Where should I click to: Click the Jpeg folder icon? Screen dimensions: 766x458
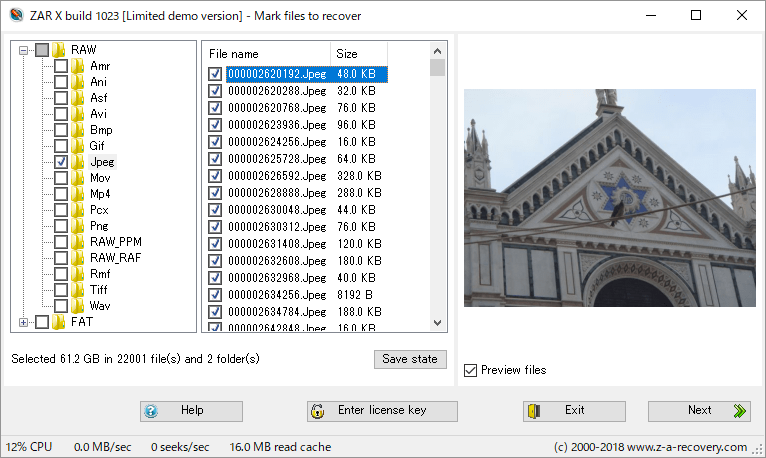pos(78,162)
